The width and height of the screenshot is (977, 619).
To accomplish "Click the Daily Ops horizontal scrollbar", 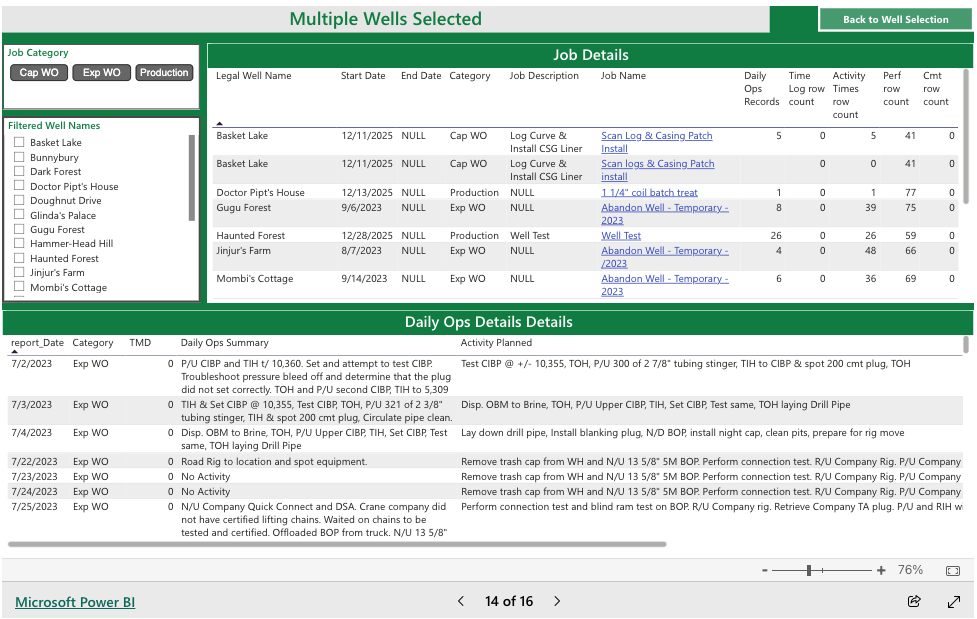I will coord(337,545).
